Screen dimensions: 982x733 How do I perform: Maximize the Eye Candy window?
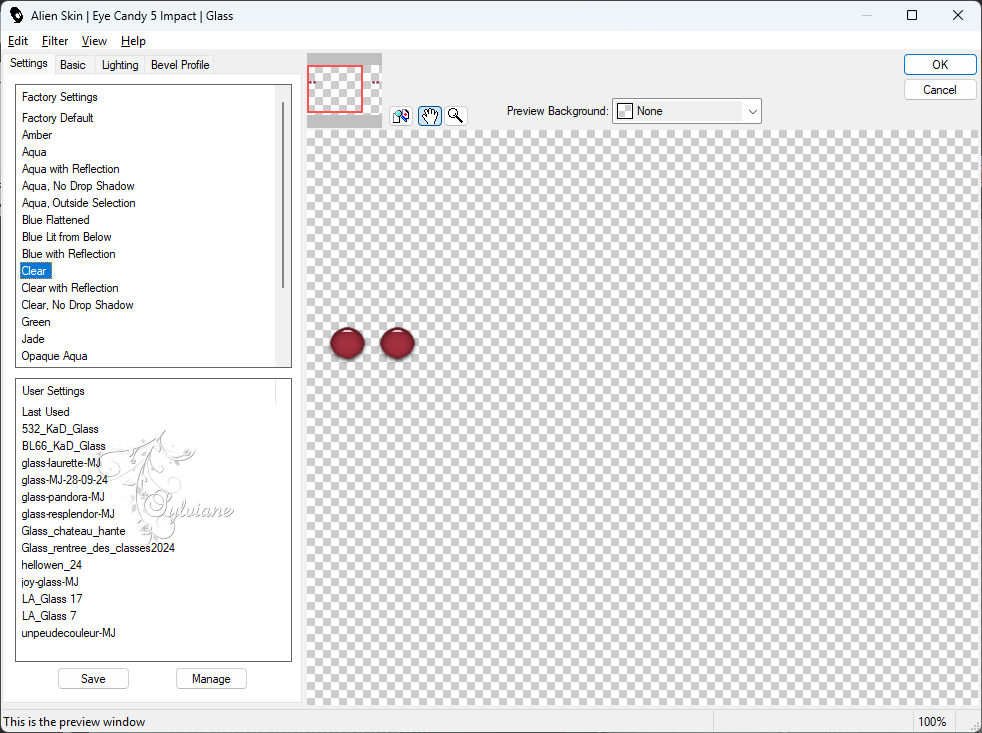912,15
